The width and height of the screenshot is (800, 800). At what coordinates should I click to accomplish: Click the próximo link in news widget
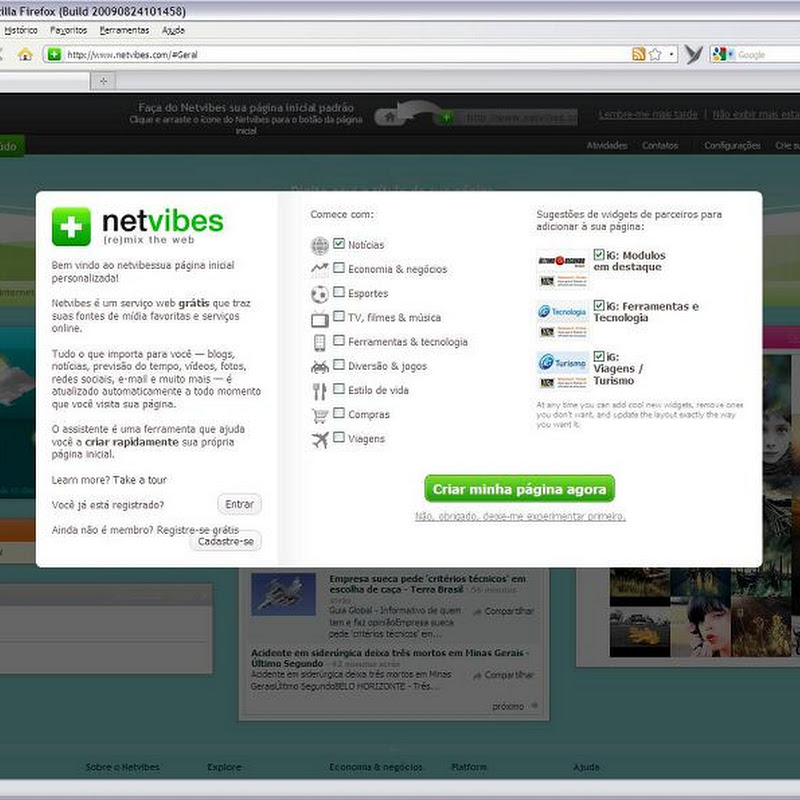click(508, 707)
